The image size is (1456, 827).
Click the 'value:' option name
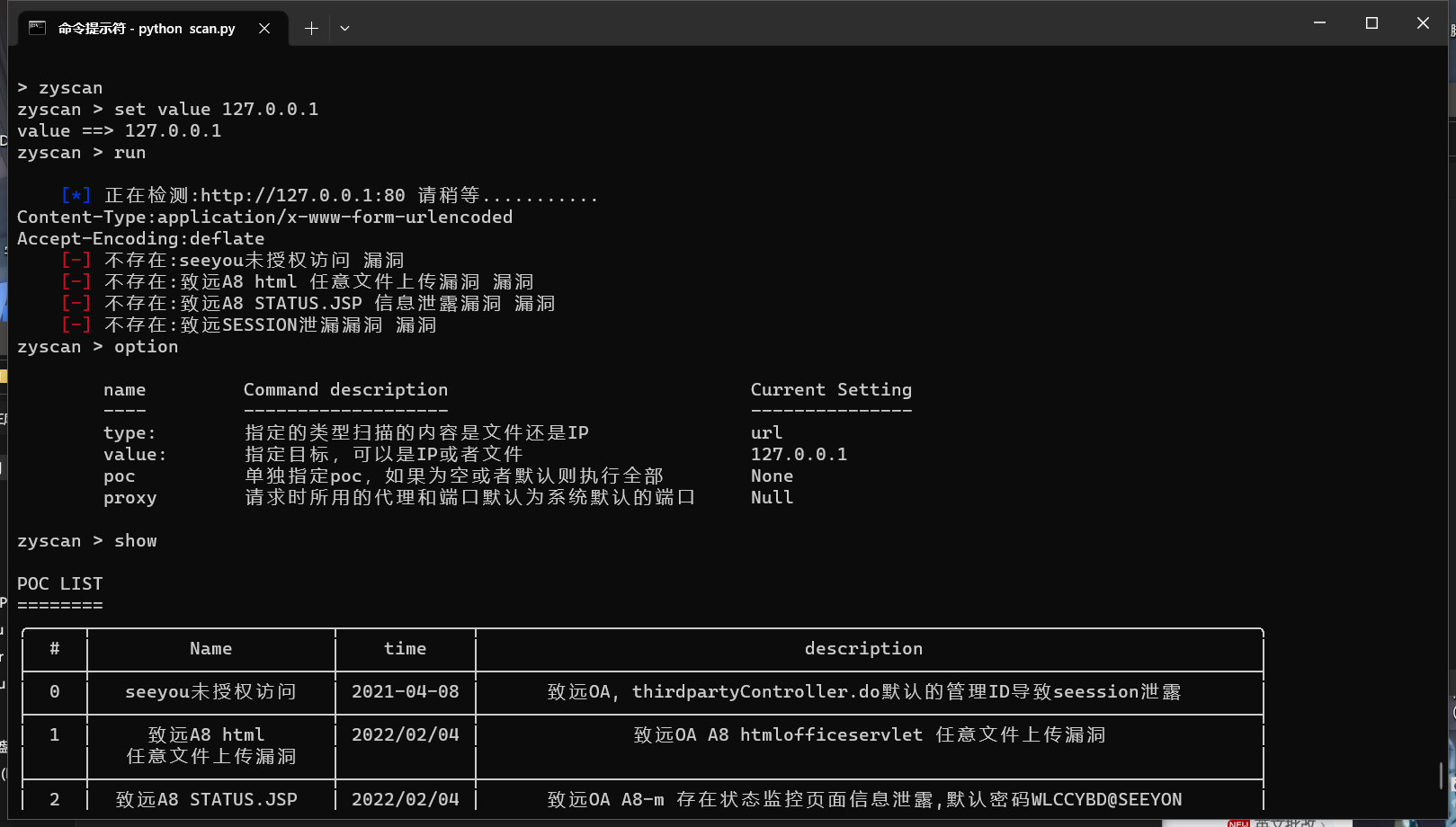pyautogui.click(x=135, y=455)
